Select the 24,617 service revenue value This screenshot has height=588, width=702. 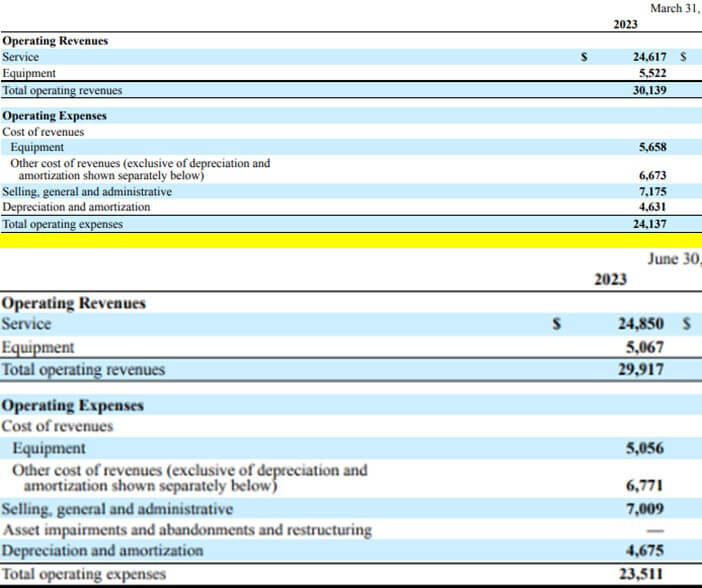point(650,57)
